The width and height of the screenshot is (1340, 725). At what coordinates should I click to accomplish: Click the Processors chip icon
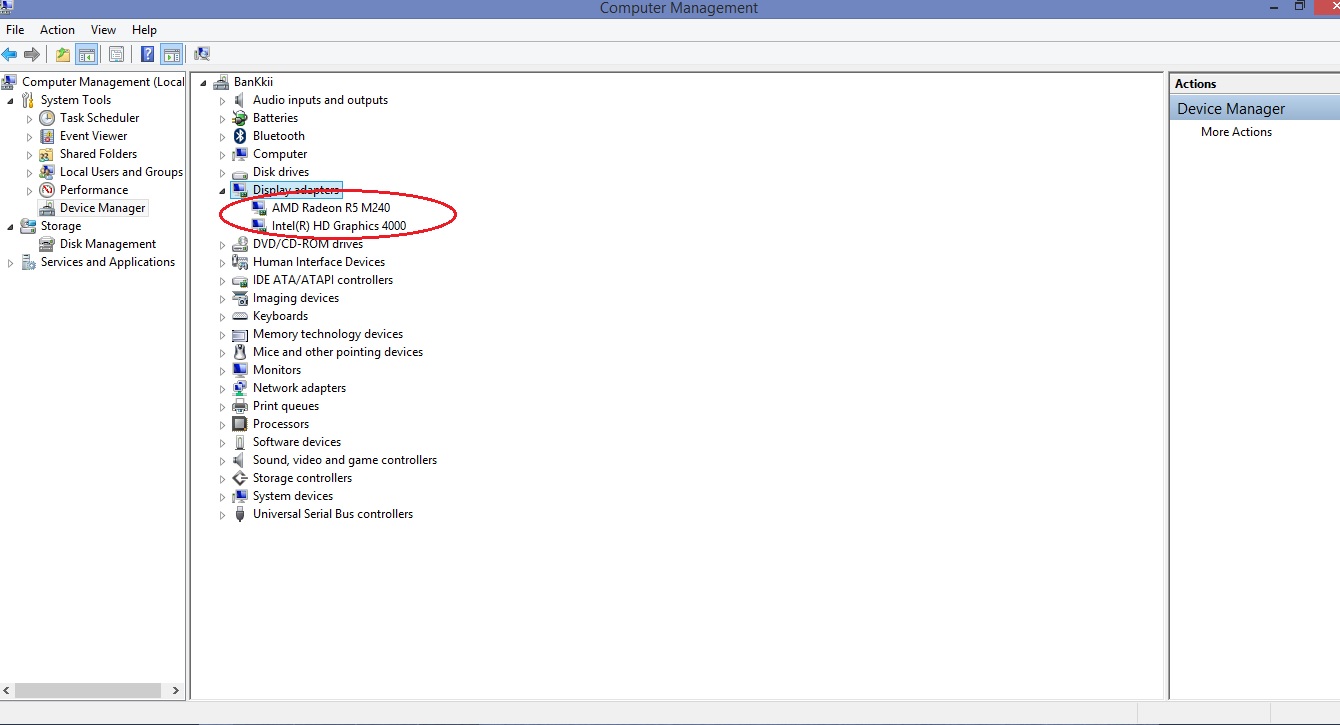click(240, 424)
